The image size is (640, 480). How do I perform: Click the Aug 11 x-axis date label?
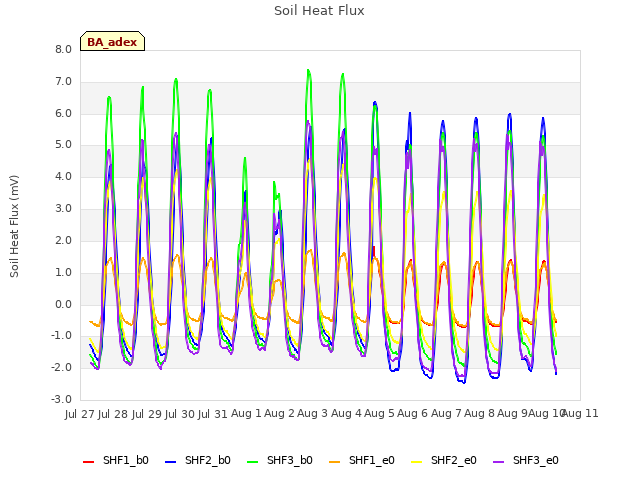pyautogui.click(x=580, y=413)
